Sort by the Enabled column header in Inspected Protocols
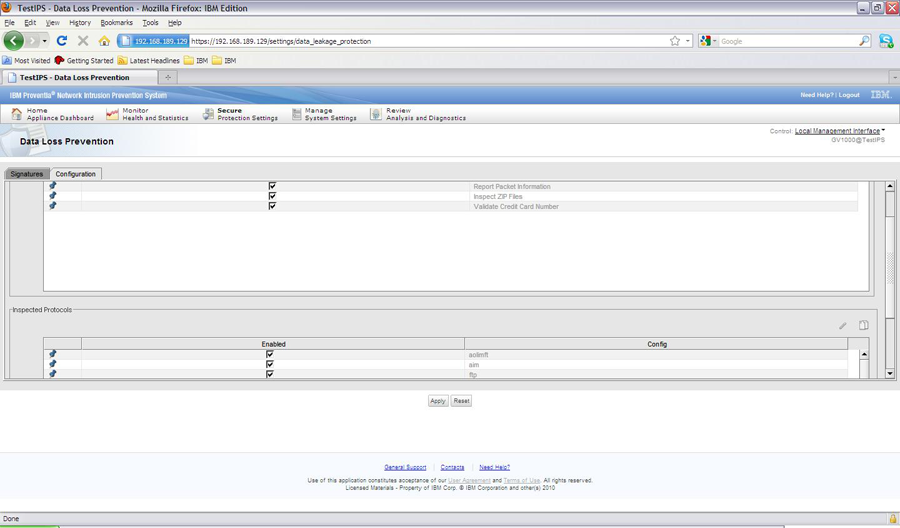 (273, 344)
